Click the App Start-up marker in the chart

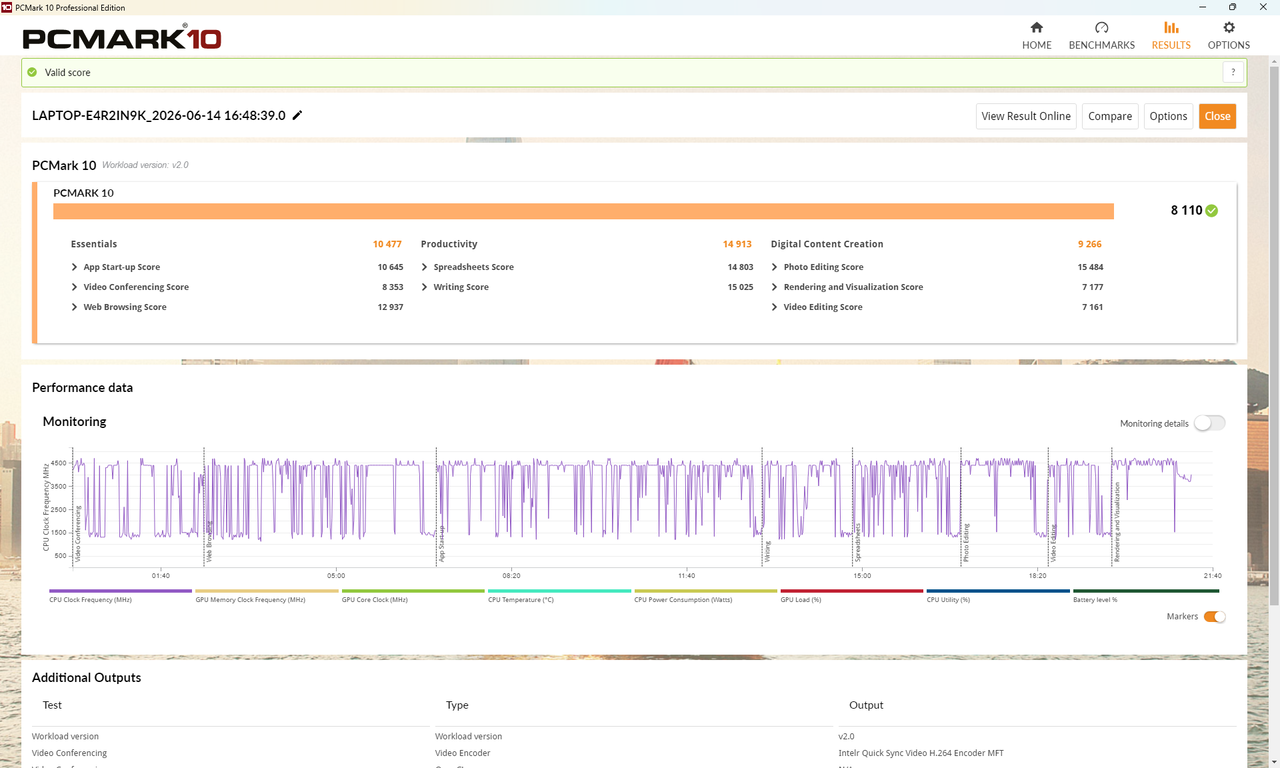pyautogui.click(x=441, y=545)
